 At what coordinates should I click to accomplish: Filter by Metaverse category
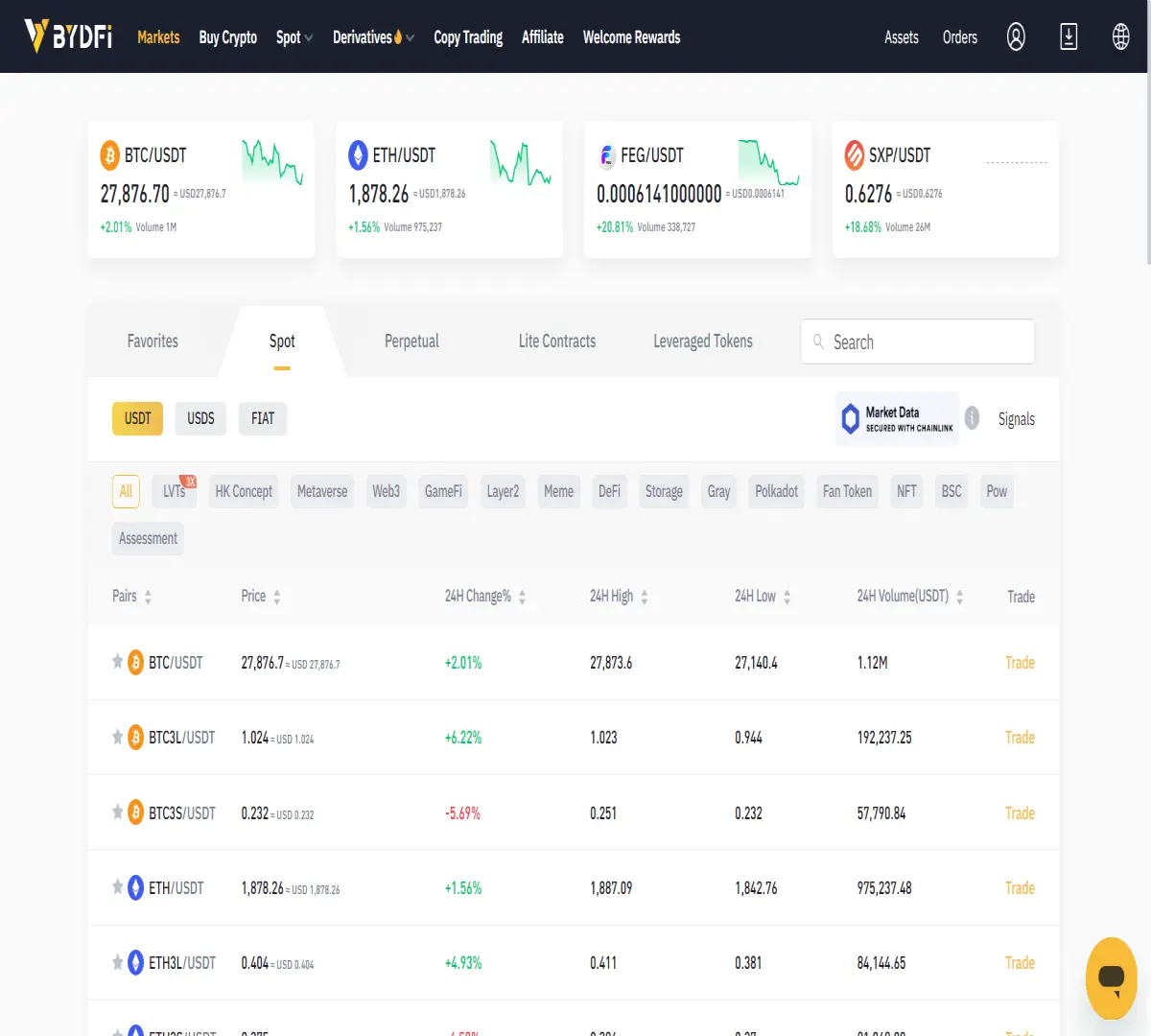[322, 491]
